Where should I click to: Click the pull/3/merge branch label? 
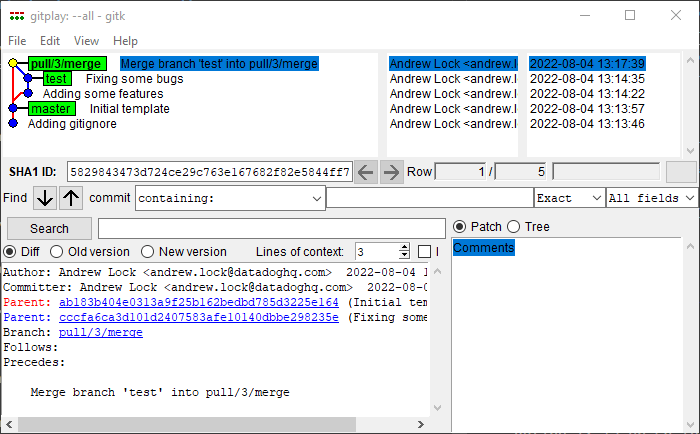(67, 63)
